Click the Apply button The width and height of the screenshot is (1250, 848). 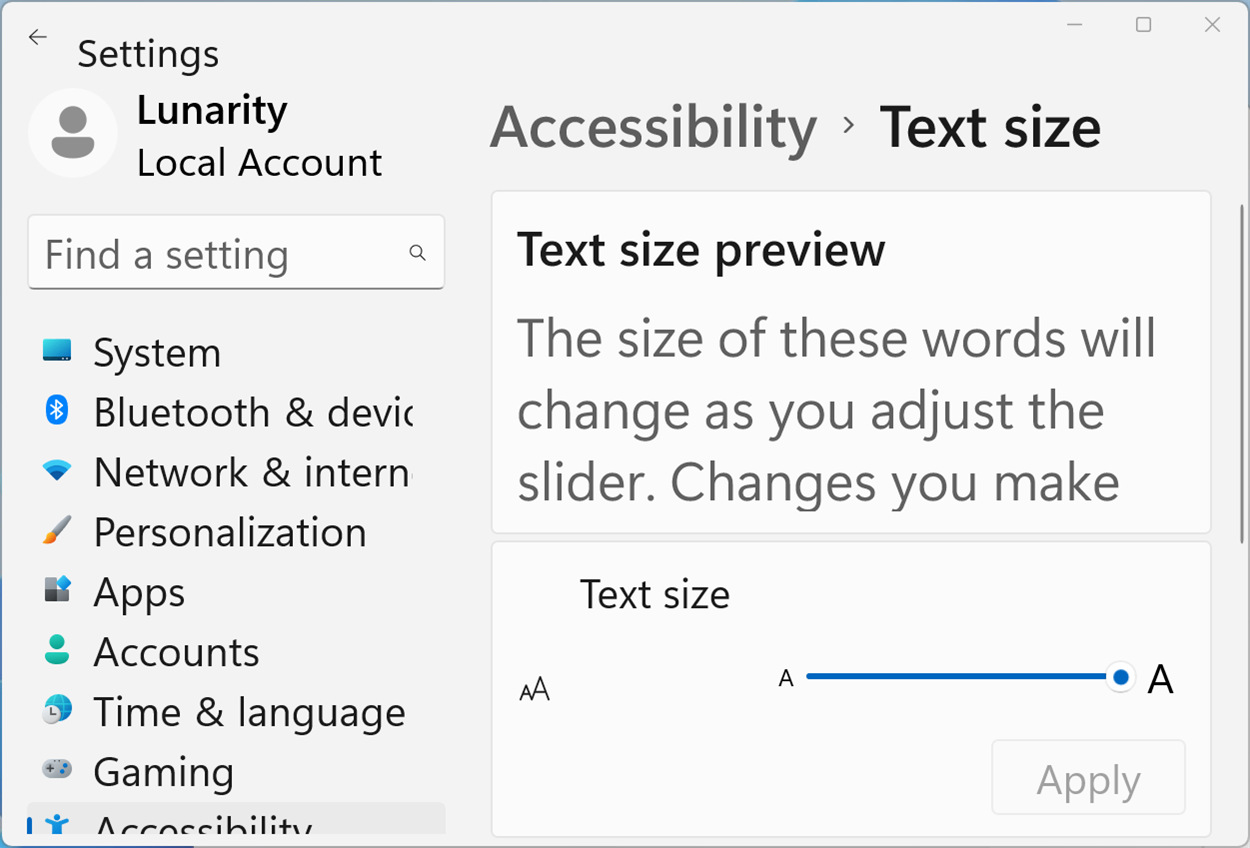tap(1088, 778)
